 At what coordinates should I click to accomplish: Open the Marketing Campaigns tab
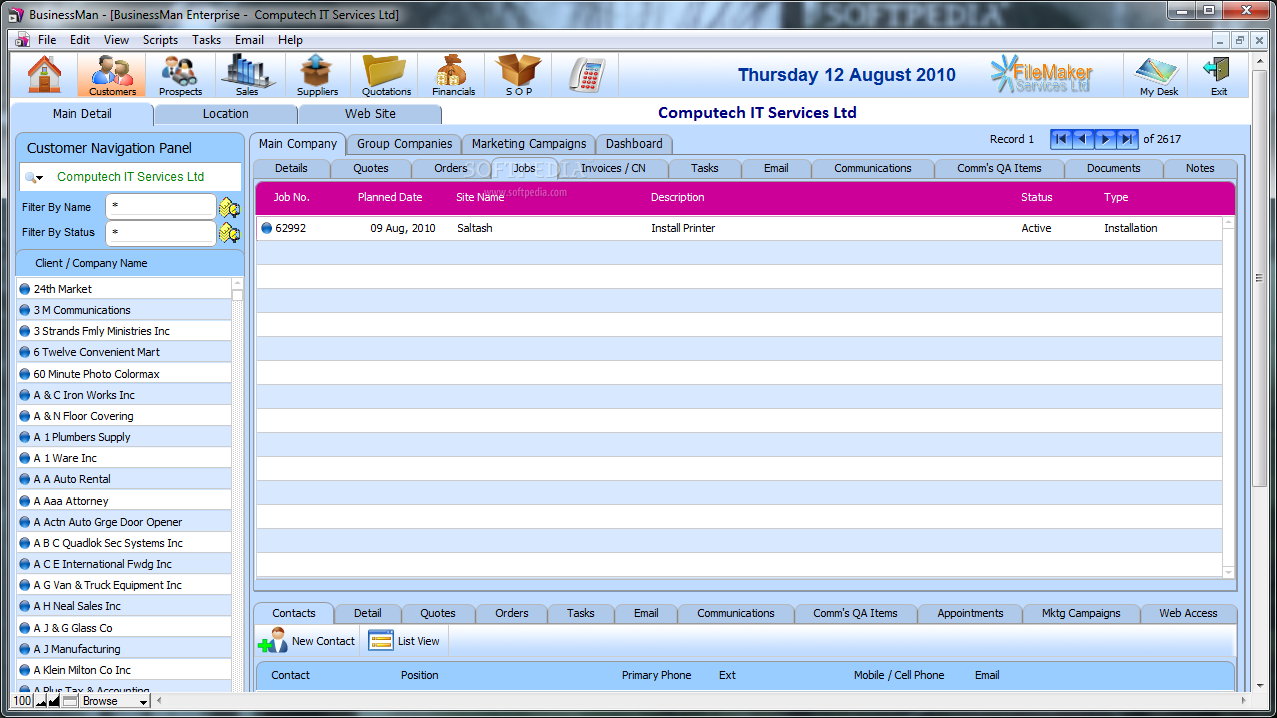tap(529, 144)
